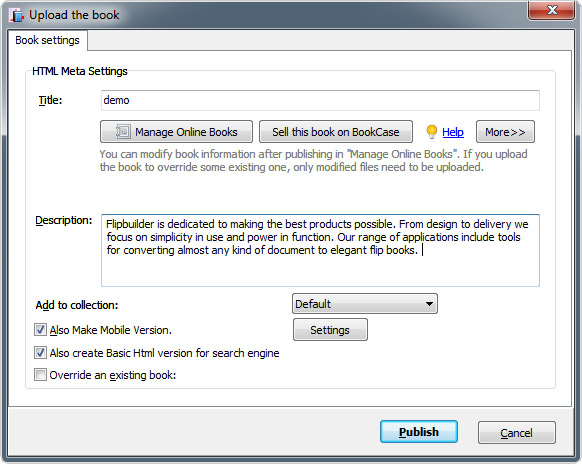Screen dimensions: 582x464
Task: Click Manage Online Books button
Action: (x=176, y=132)
